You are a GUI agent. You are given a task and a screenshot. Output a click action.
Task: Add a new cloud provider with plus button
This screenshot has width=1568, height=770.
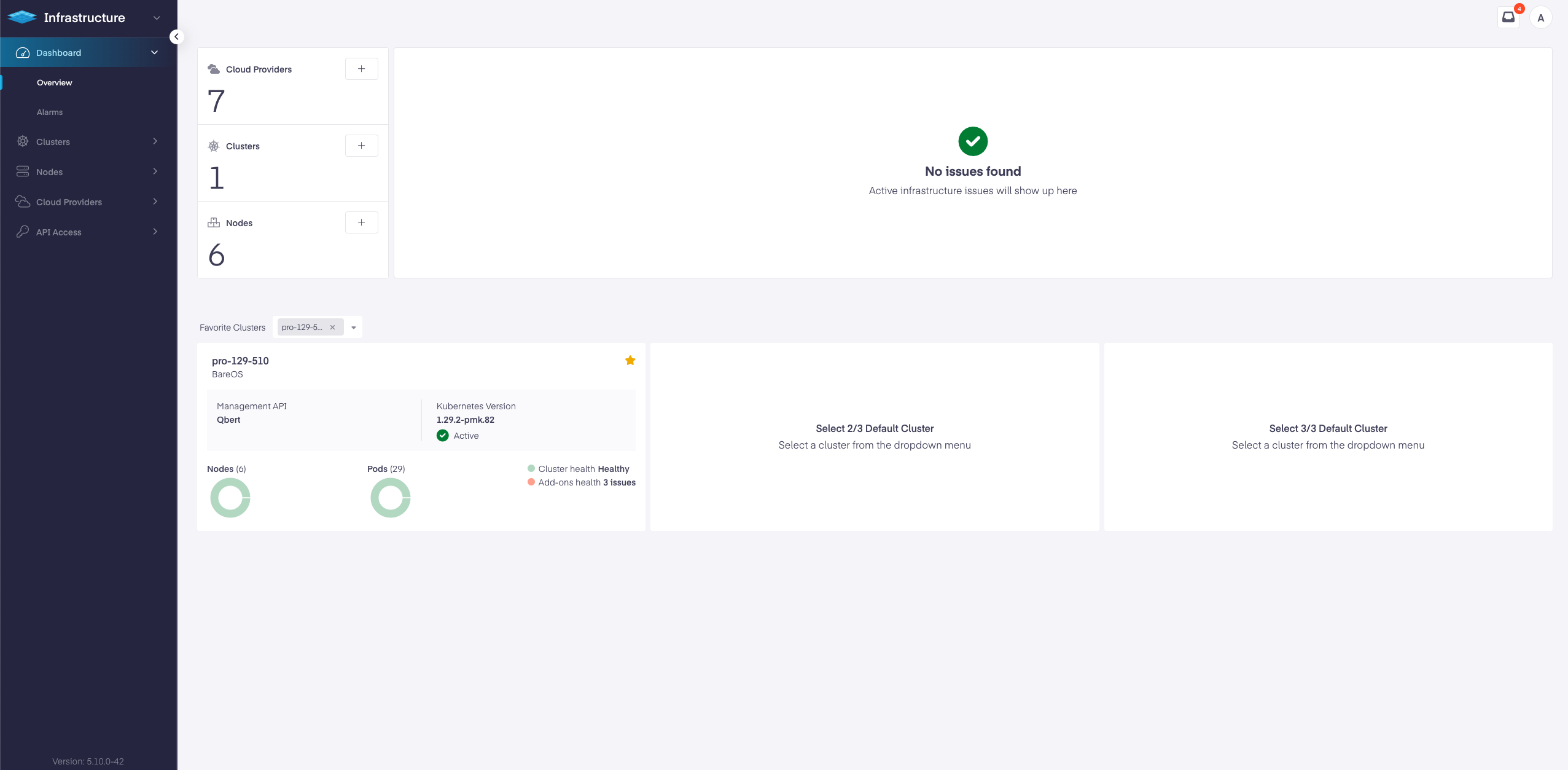coord(361,69)
